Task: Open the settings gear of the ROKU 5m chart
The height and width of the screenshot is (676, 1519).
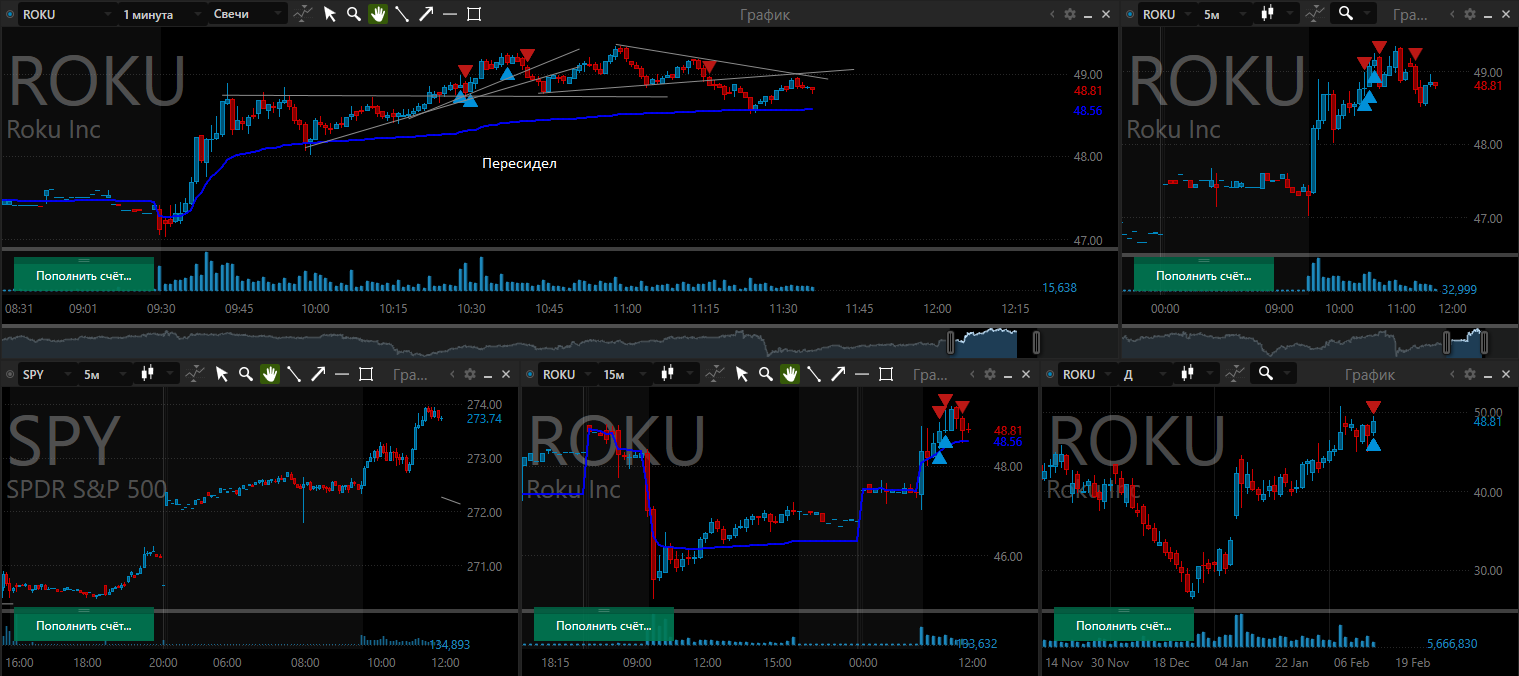Action: pos(1470,14)
